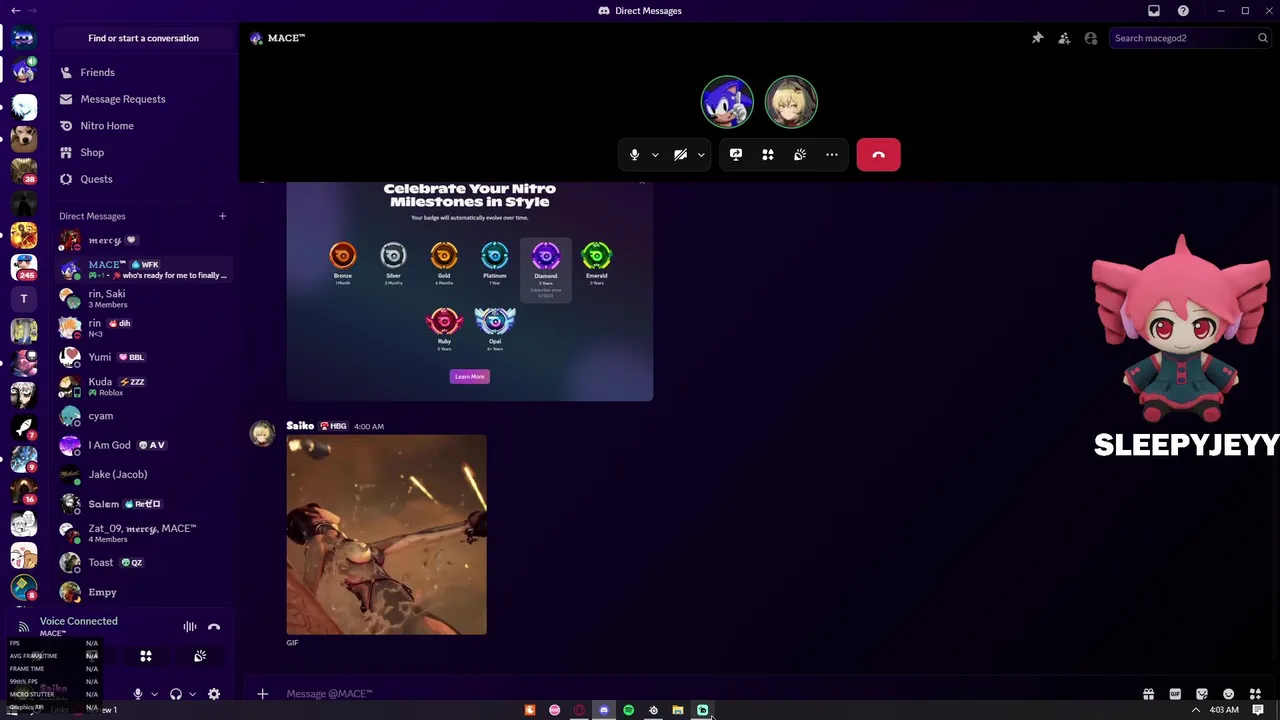This screenshot has height=720, width=1280.
Task: Show user profile icon in header
Action: click(1091, 38)
